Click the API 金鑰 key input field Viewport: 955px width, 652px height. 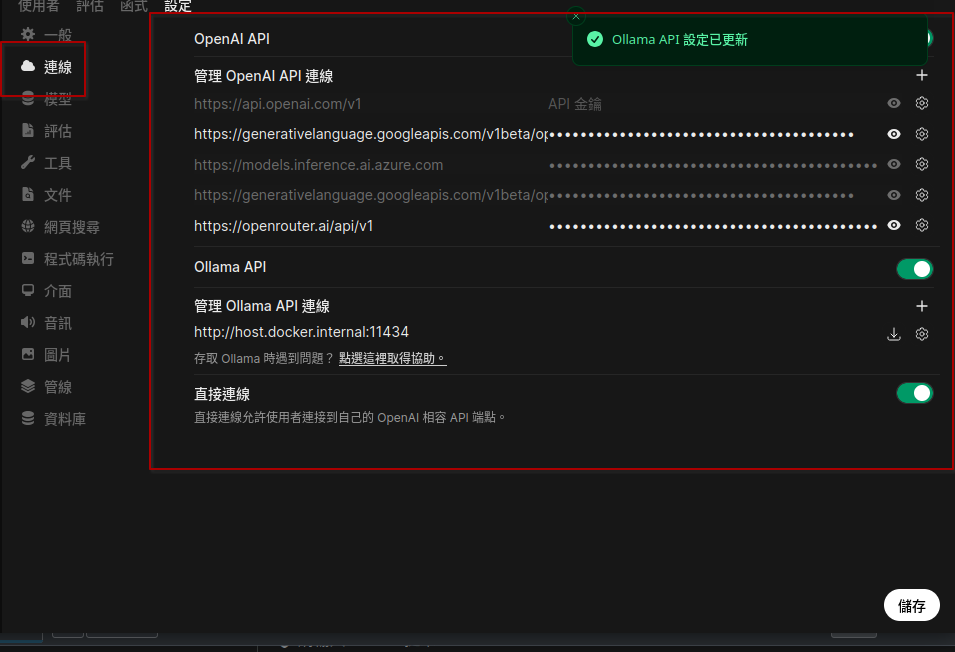(713, 104)
